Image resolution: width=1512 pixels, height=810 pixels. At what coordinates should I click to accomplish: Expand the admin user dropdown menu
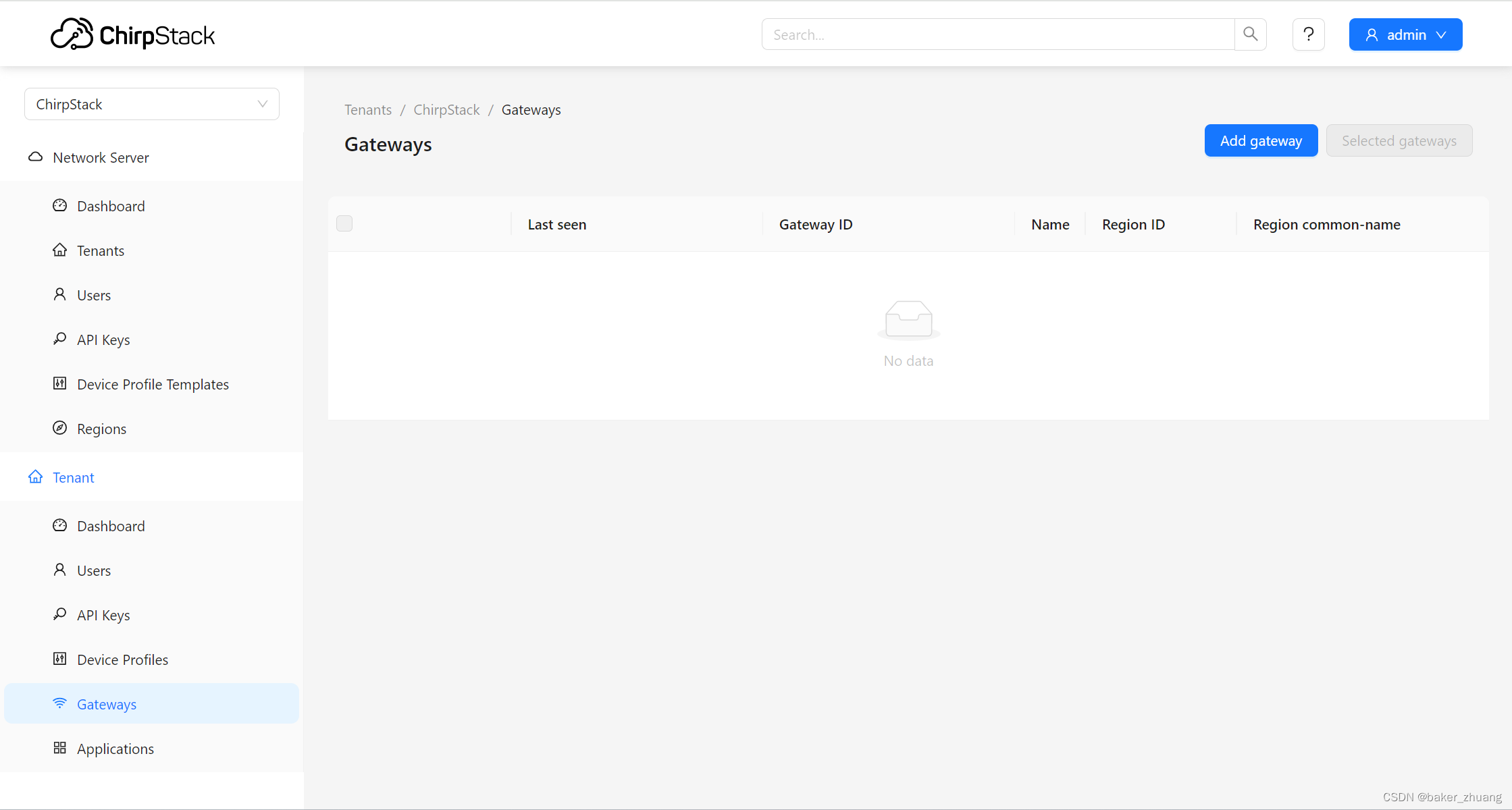point(1405,34)
